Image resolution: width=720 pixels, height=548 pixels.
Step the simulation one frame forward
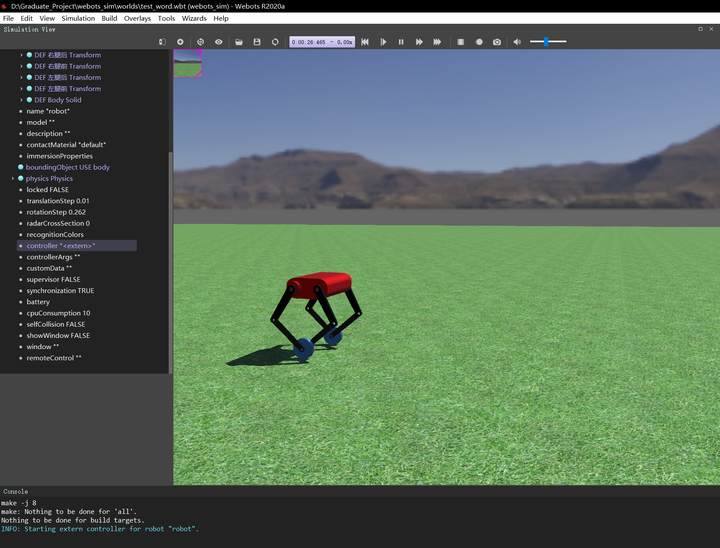coord(383,42)
